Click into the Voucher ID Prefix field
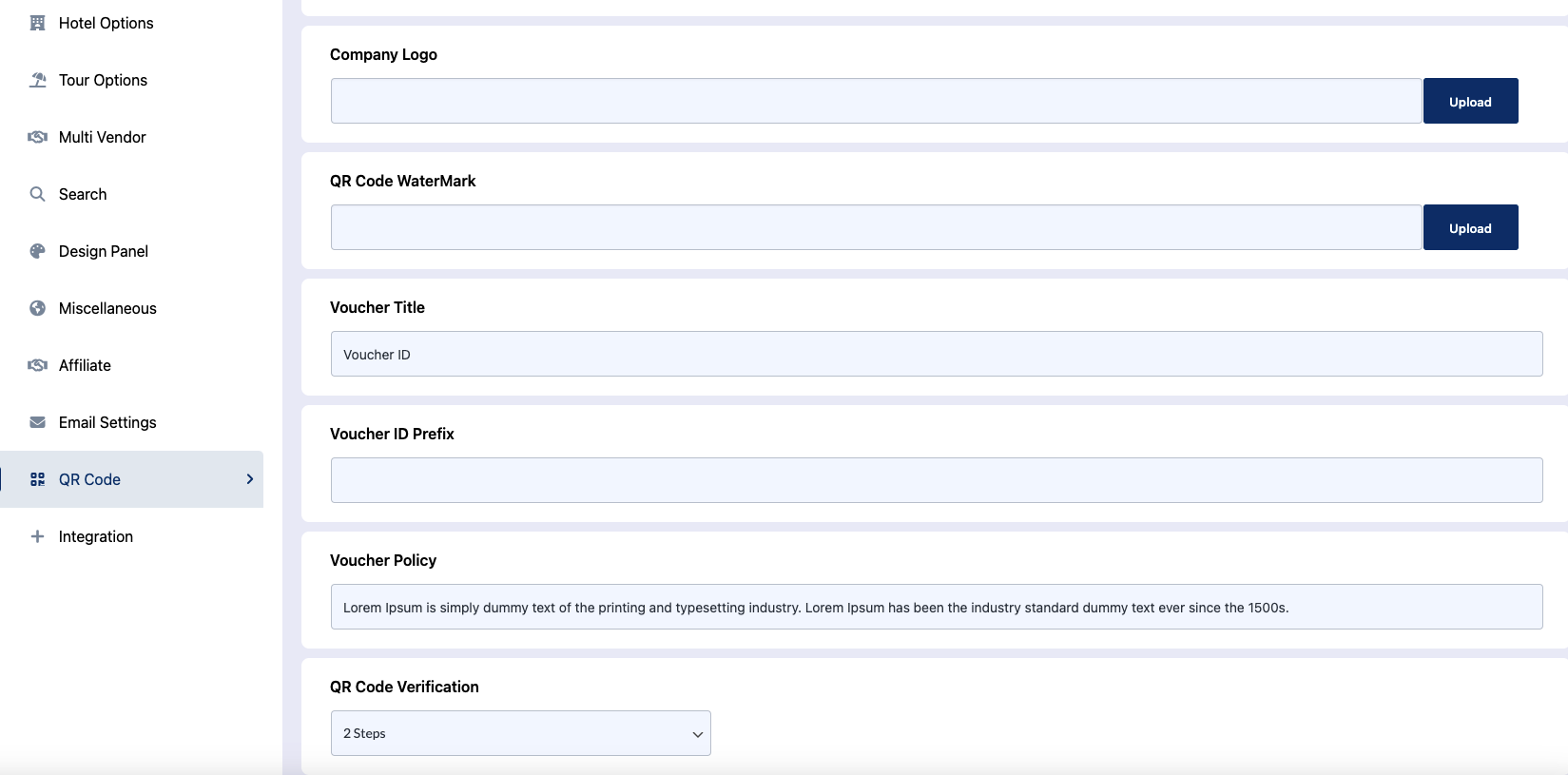 [936, 480]
